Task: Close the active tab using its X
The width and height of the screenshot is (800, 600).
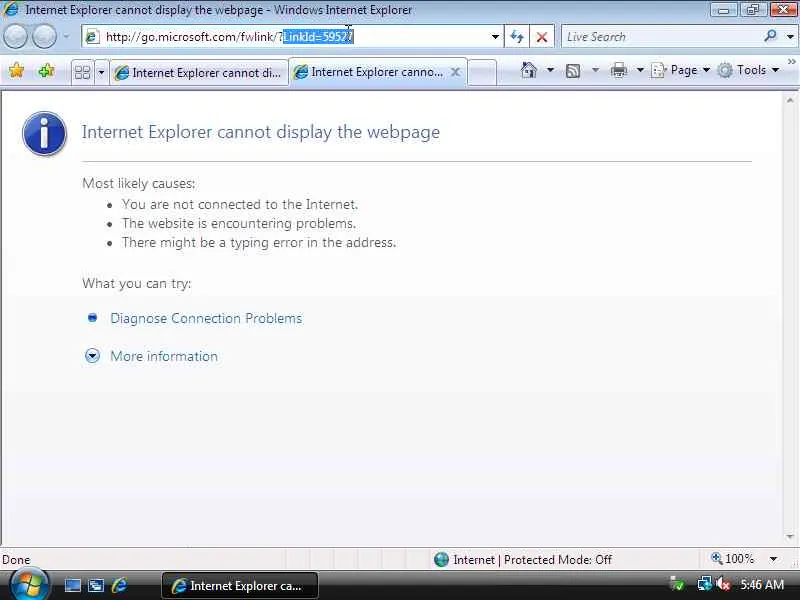Action: [456, 72]
